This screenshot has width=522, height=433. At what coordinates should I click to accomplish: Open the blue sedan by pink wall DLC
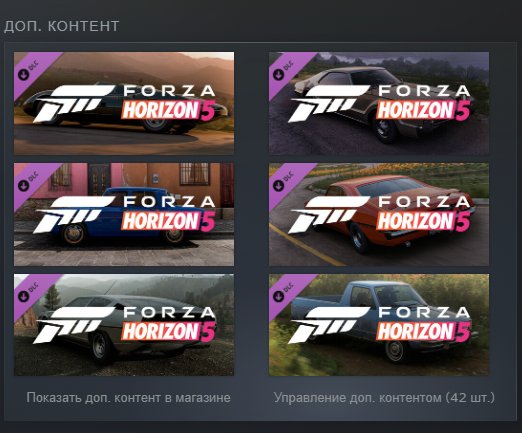124,214
